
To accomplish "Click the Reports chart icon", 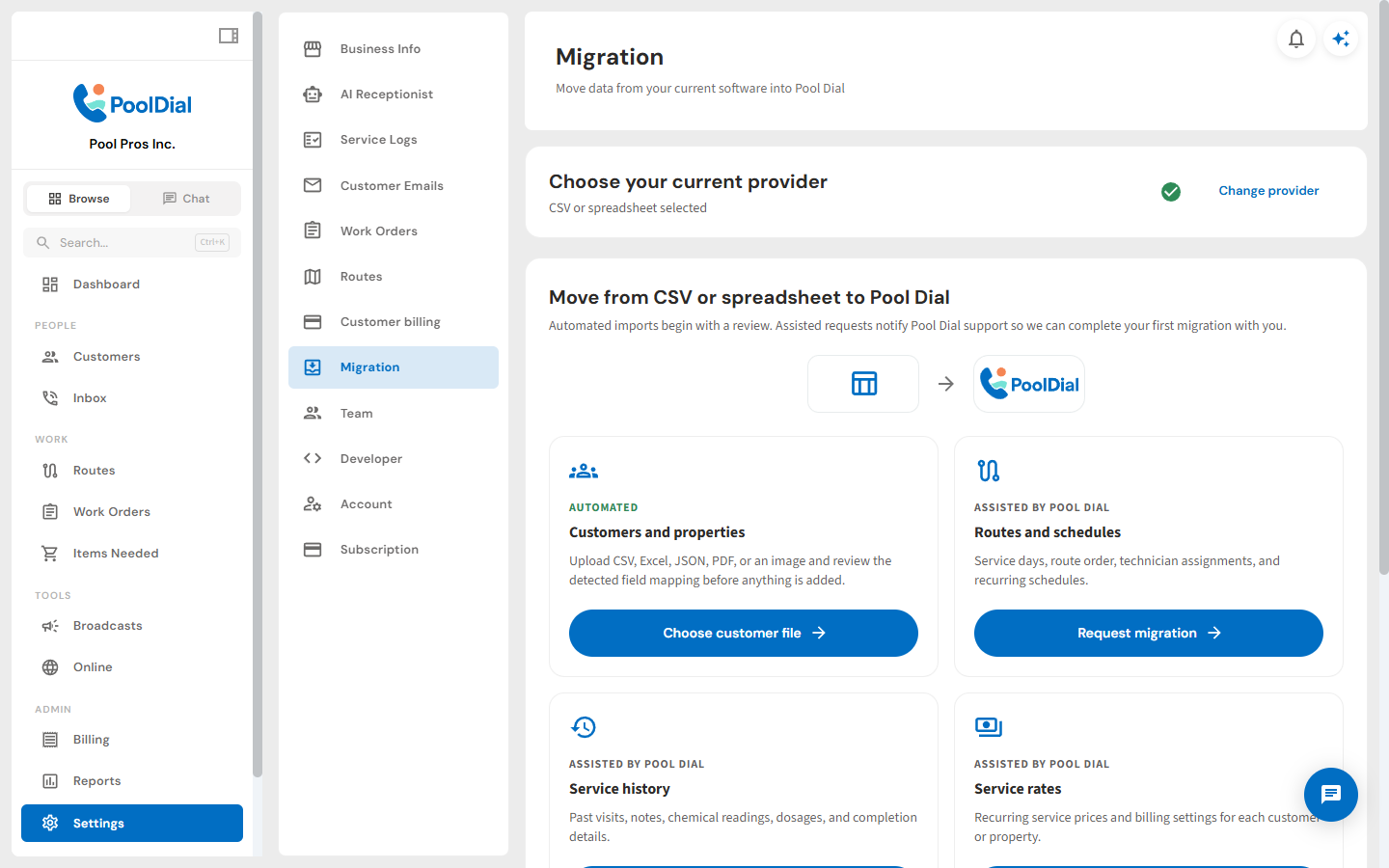I will pyautogui.click(x=50, y=781).
